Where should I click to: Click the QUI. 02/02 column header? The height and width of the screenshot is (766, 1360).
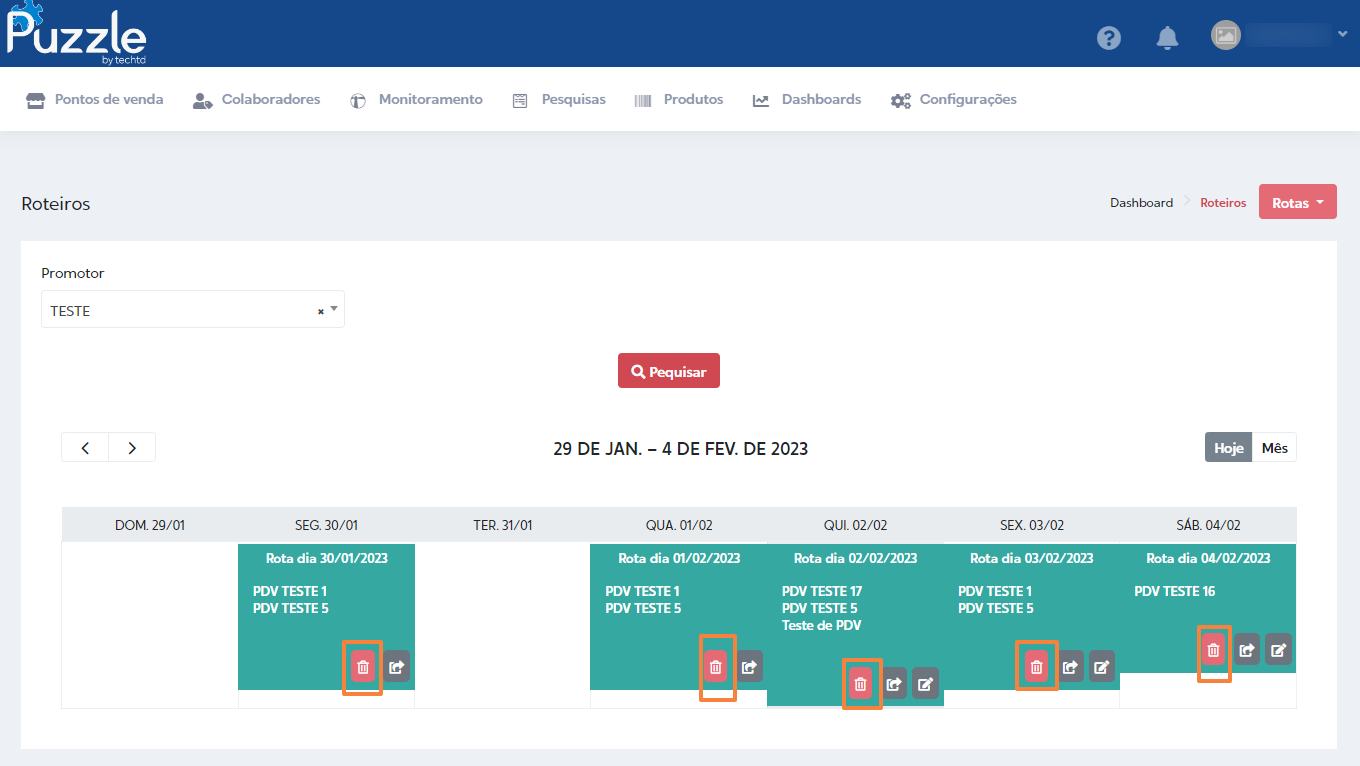pos(855,525)
